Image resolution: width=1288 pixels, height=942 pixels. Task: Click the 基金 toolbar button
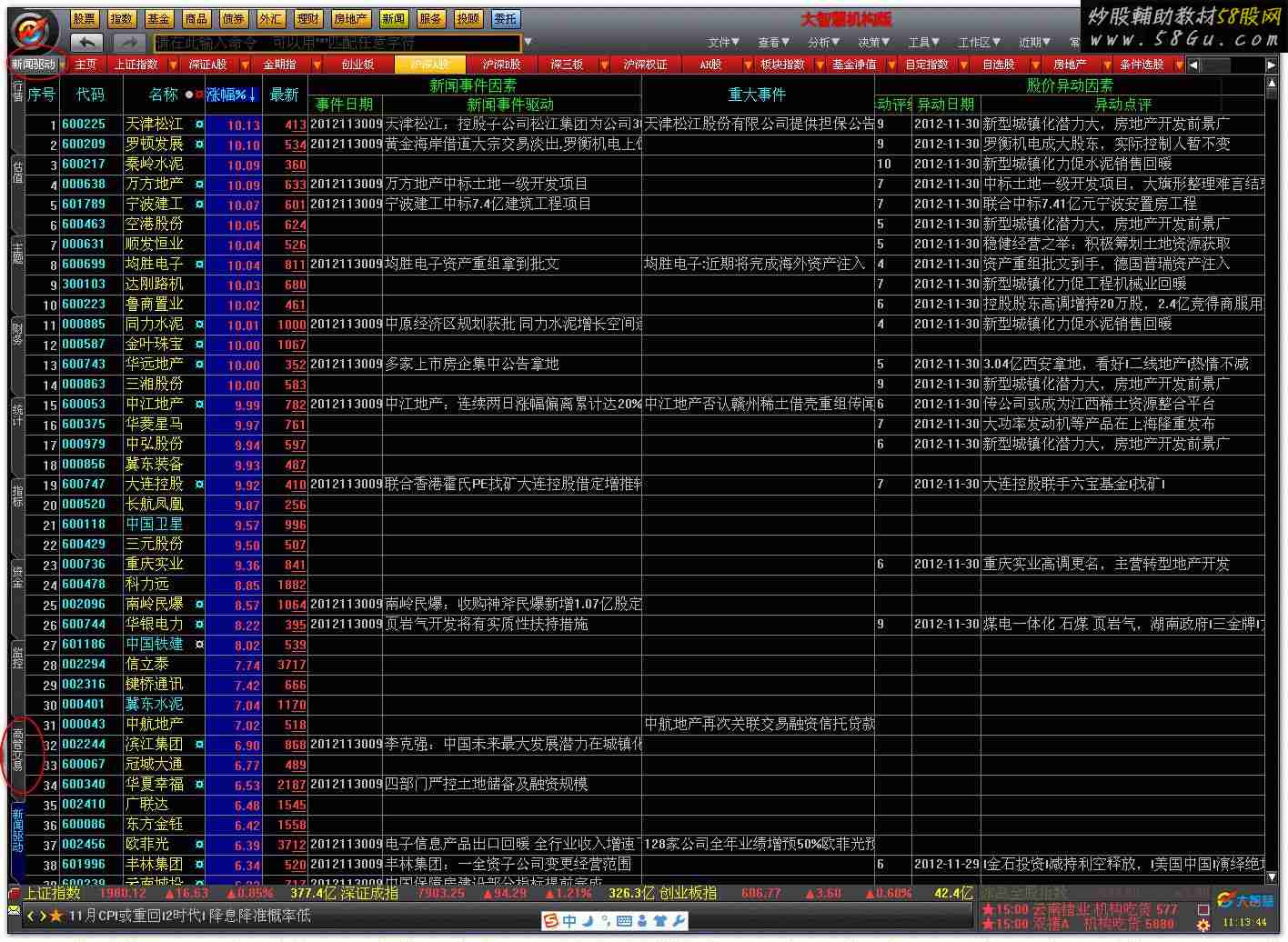(158, 18)
